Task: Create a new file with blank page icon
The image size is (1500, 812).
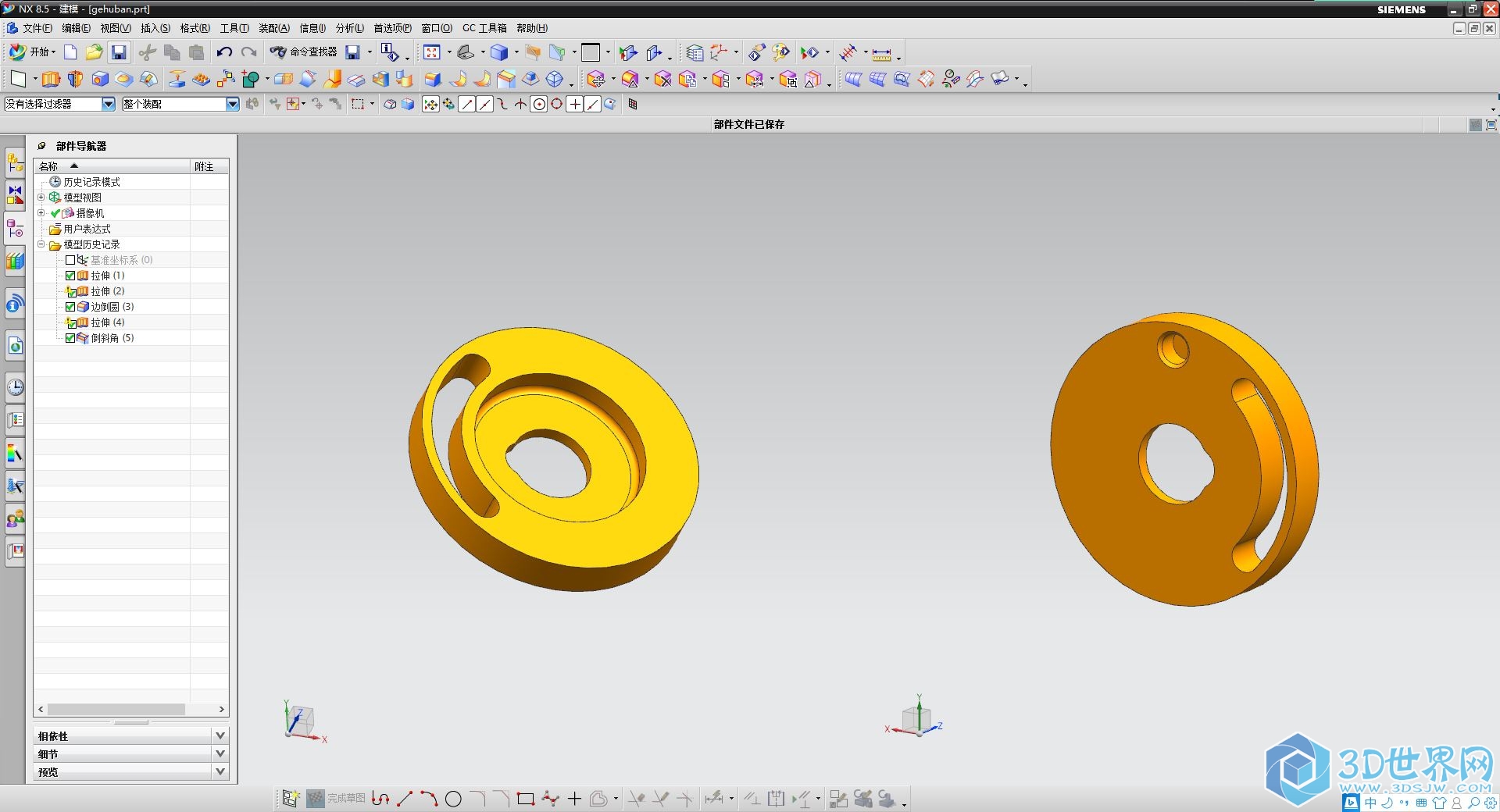Action: click(70, 52)
